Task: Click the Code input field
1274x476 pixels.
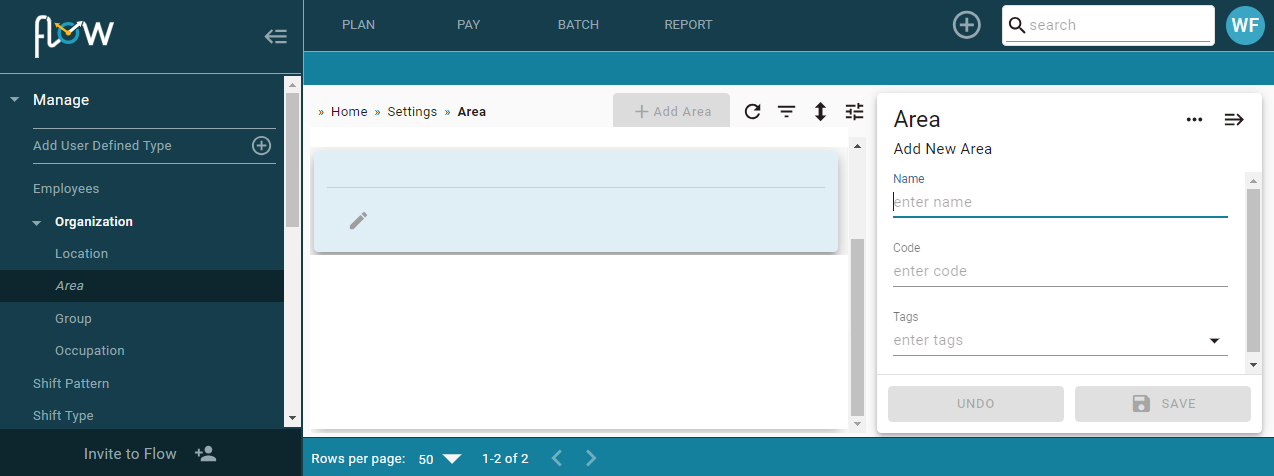Action: click(1060, 271)
